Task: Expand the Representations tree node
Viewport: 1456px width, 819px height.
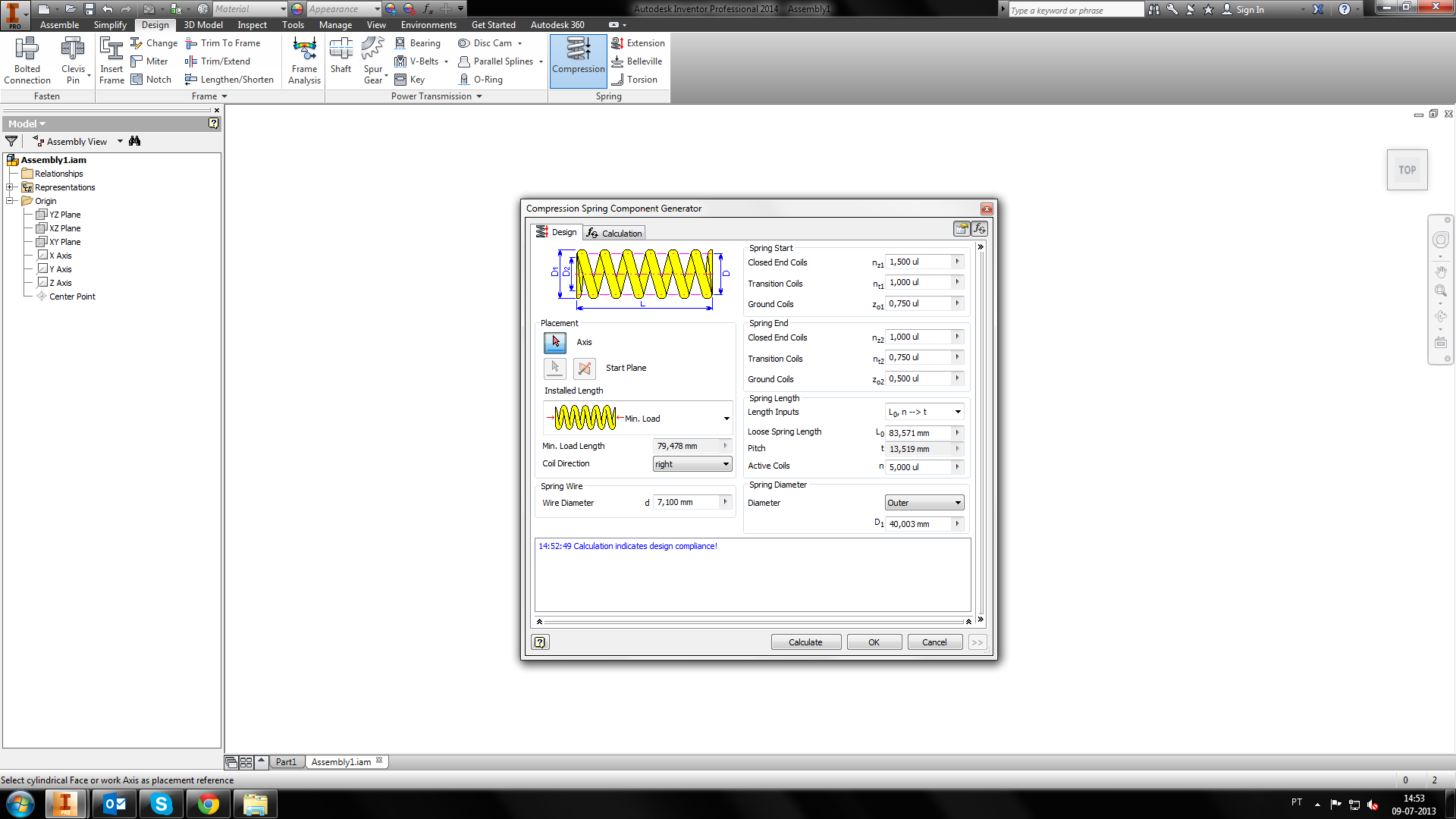Action: tap(10, 187)
